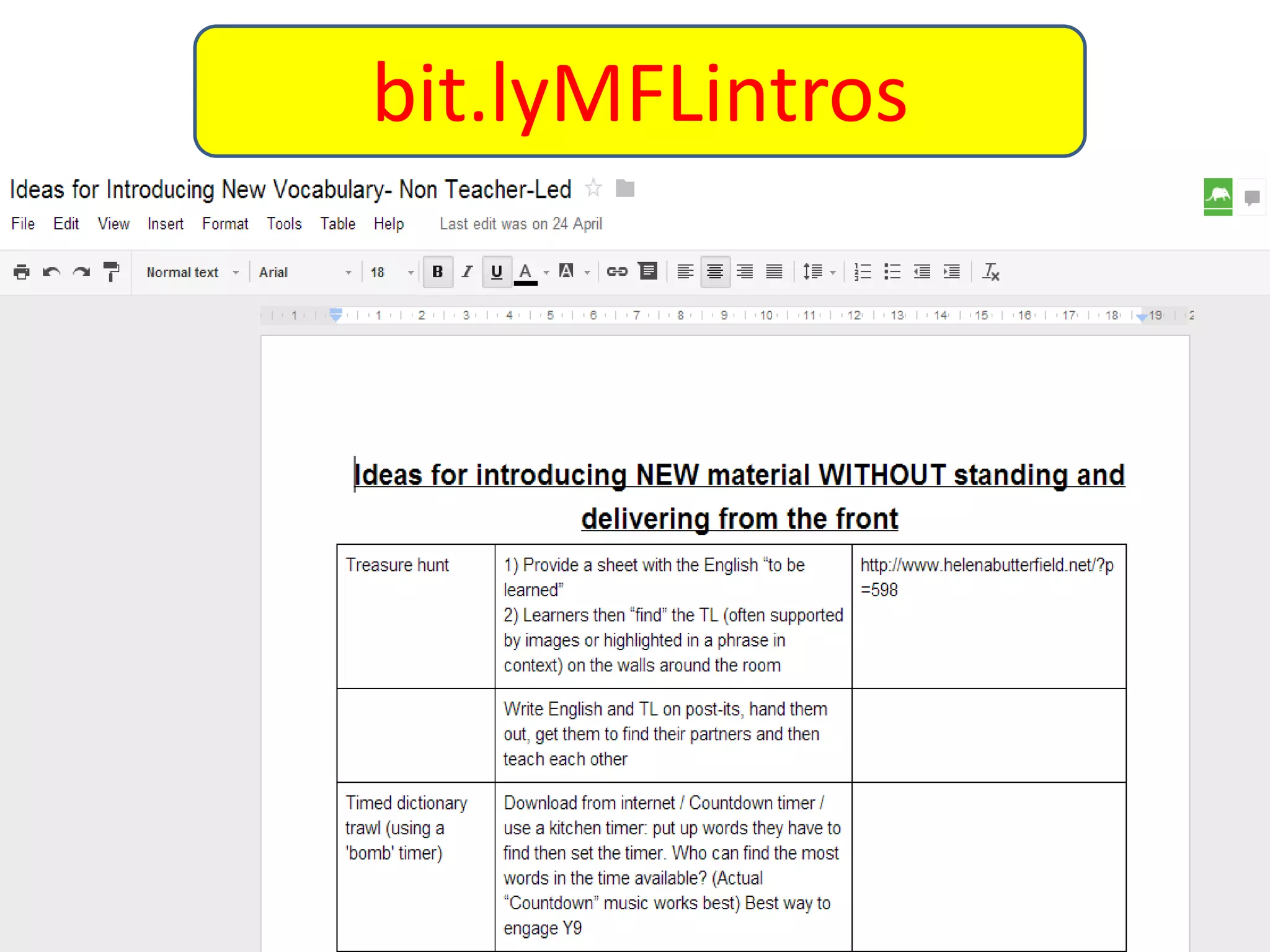Toggle Italic formatting button
The width and height of the screenshot is (1270, 952).
pos(467,271)
